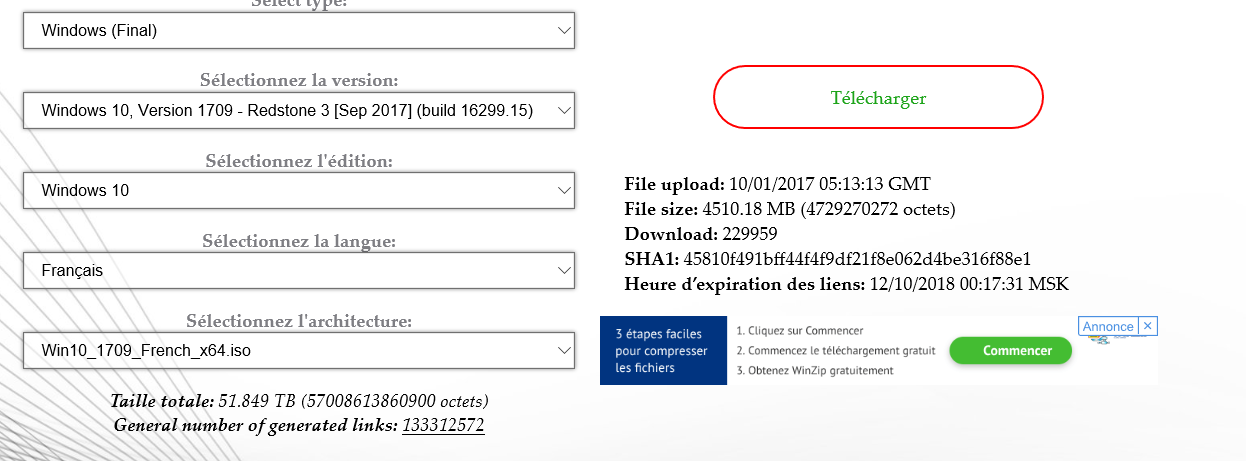The image size is (1246, 461).
Task: Click the 'Sélectionnez l'architecture:' label
Action: coord(299,321)
